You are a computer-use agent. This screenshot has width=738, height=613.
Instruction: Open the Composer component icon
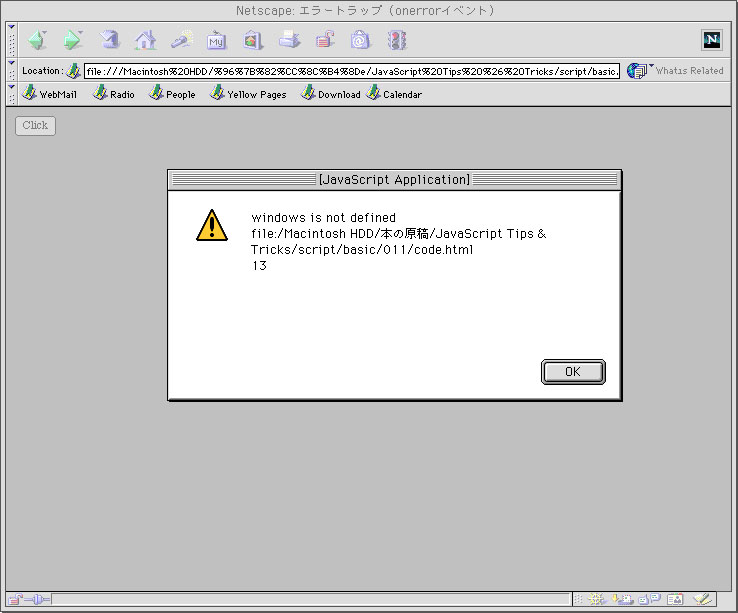pyautogui.click(x=702, y=599)
